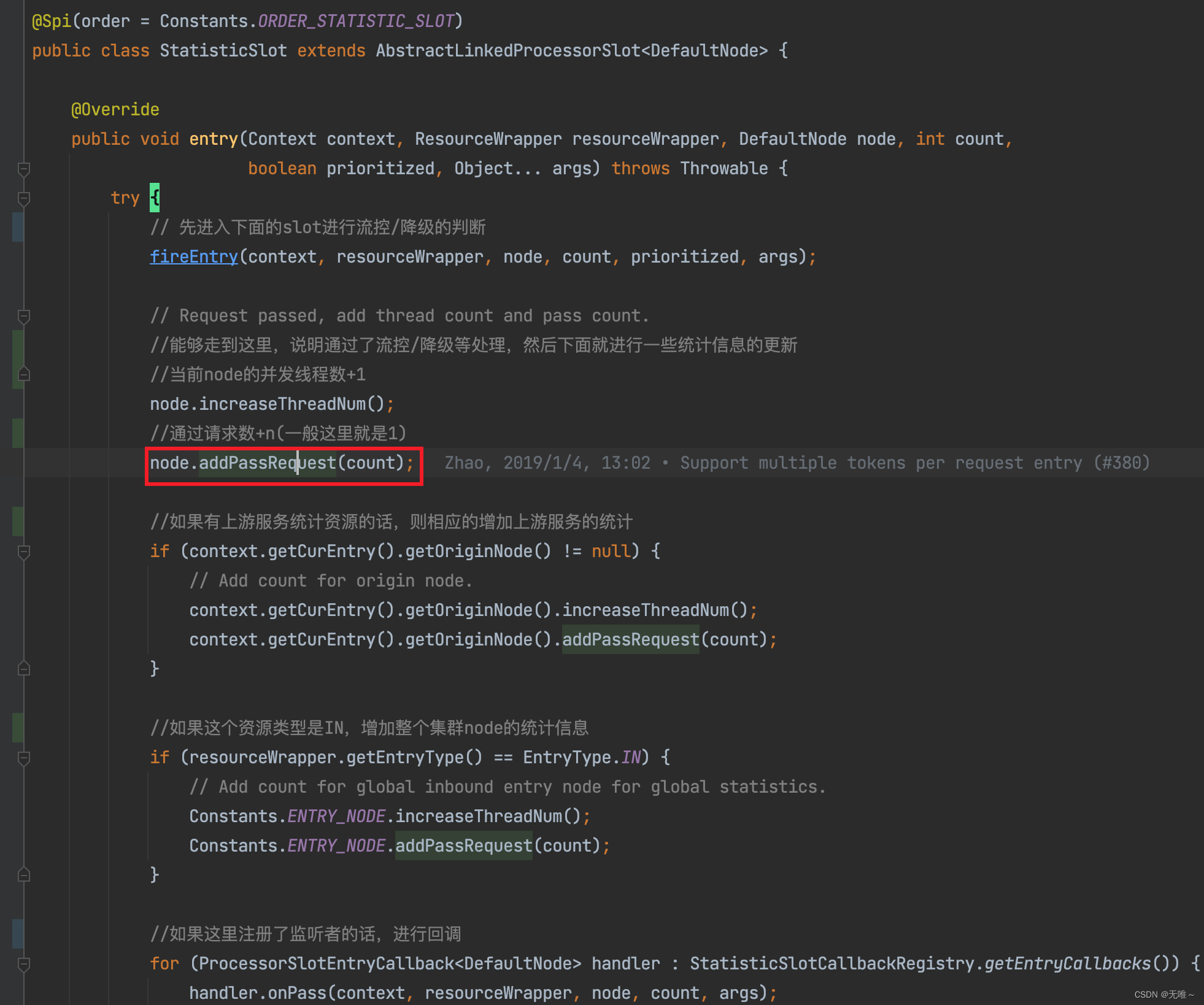Screen dimensions: 1204x1005
Task: Click the change marker beside "先进入下面的slot" comment
Action: (18, 227)
